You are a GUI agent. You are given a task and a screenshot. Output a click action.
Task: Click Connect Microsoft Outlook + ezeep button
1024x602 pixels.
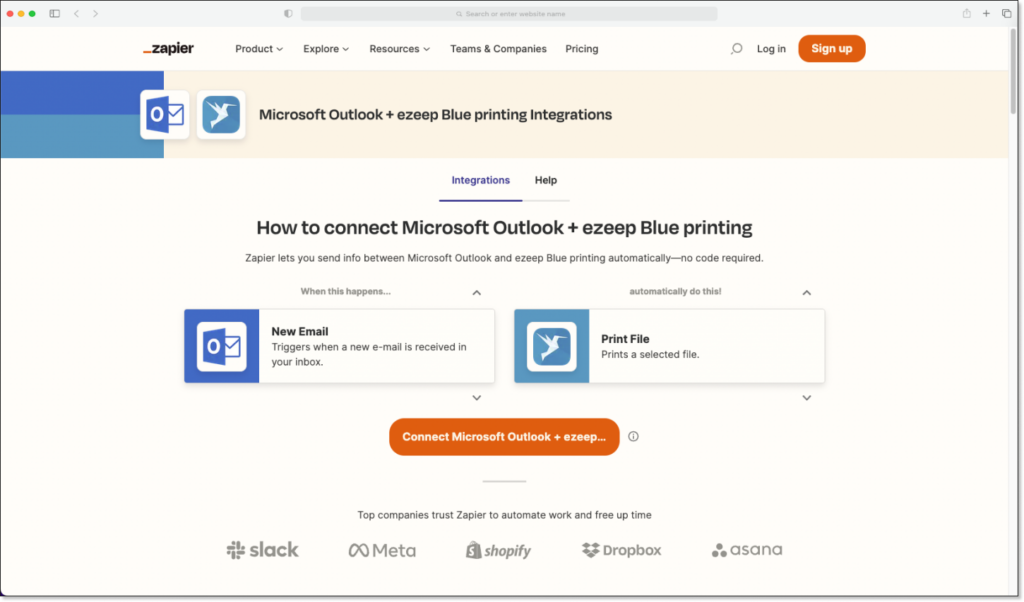tap(504, 437)
